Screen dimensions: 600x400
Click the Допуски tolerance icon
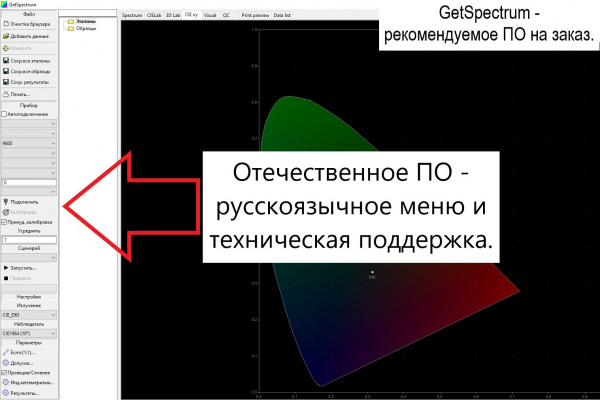(6, 362)
